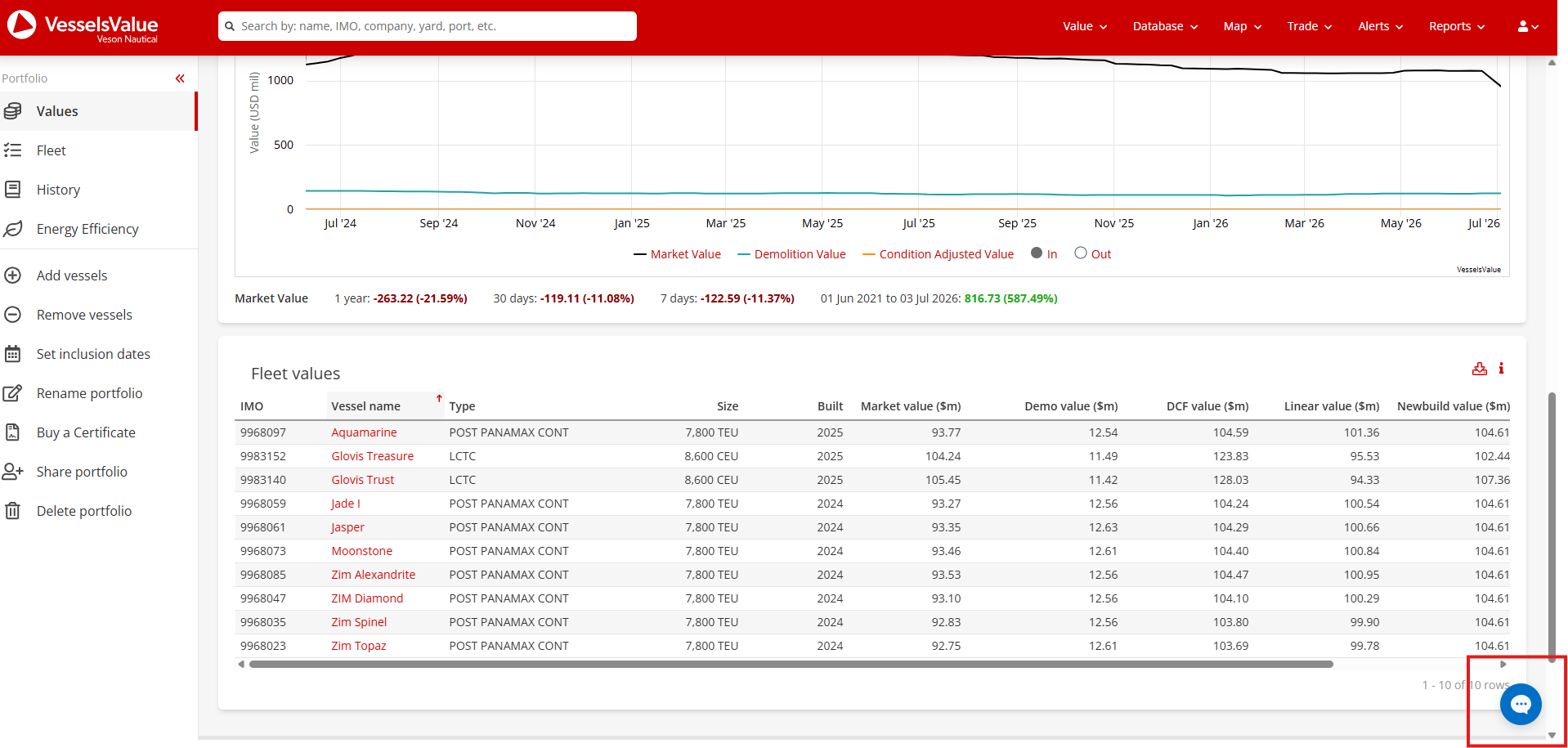
Task: Click the Set inclusion dates calendar icon
Action: click(13, 354)
